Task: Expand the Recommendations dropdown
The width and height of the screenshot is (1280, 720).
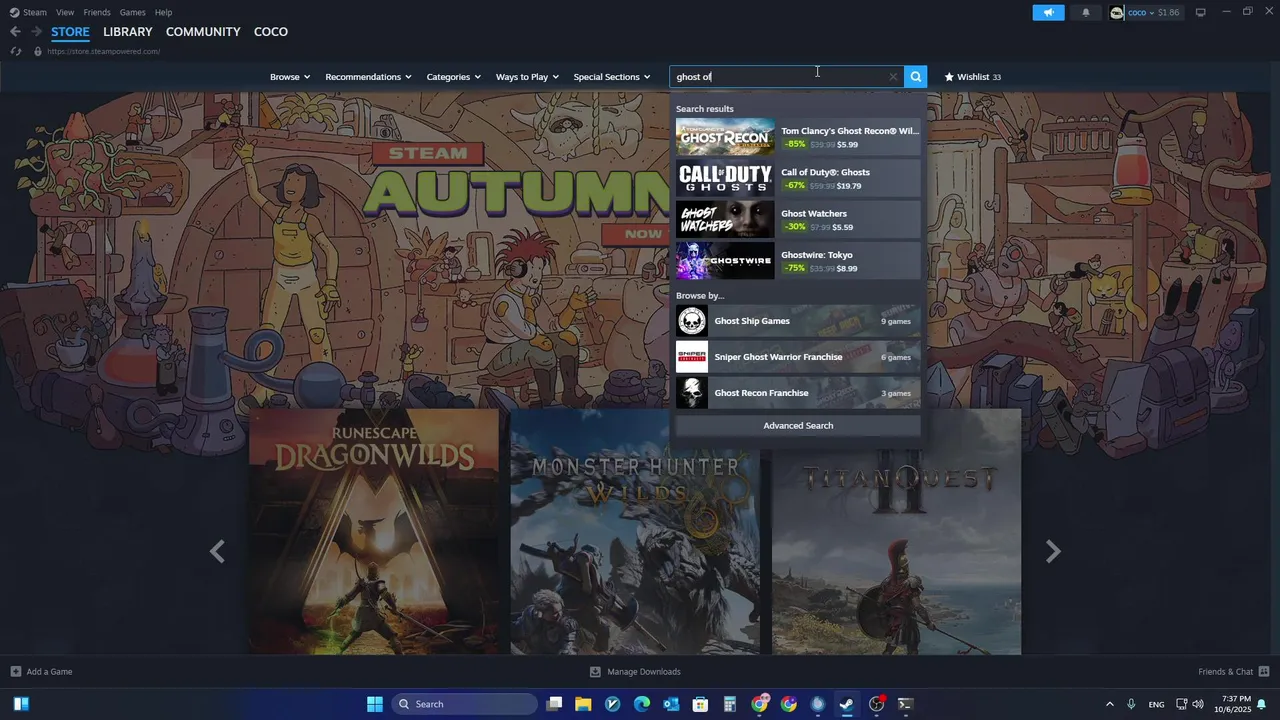Action: coord(369,77)
